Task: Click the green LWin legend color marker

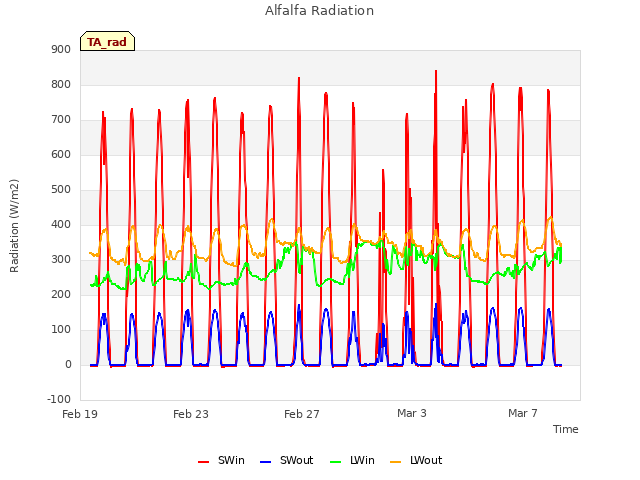Action: (x=335, y=462)
